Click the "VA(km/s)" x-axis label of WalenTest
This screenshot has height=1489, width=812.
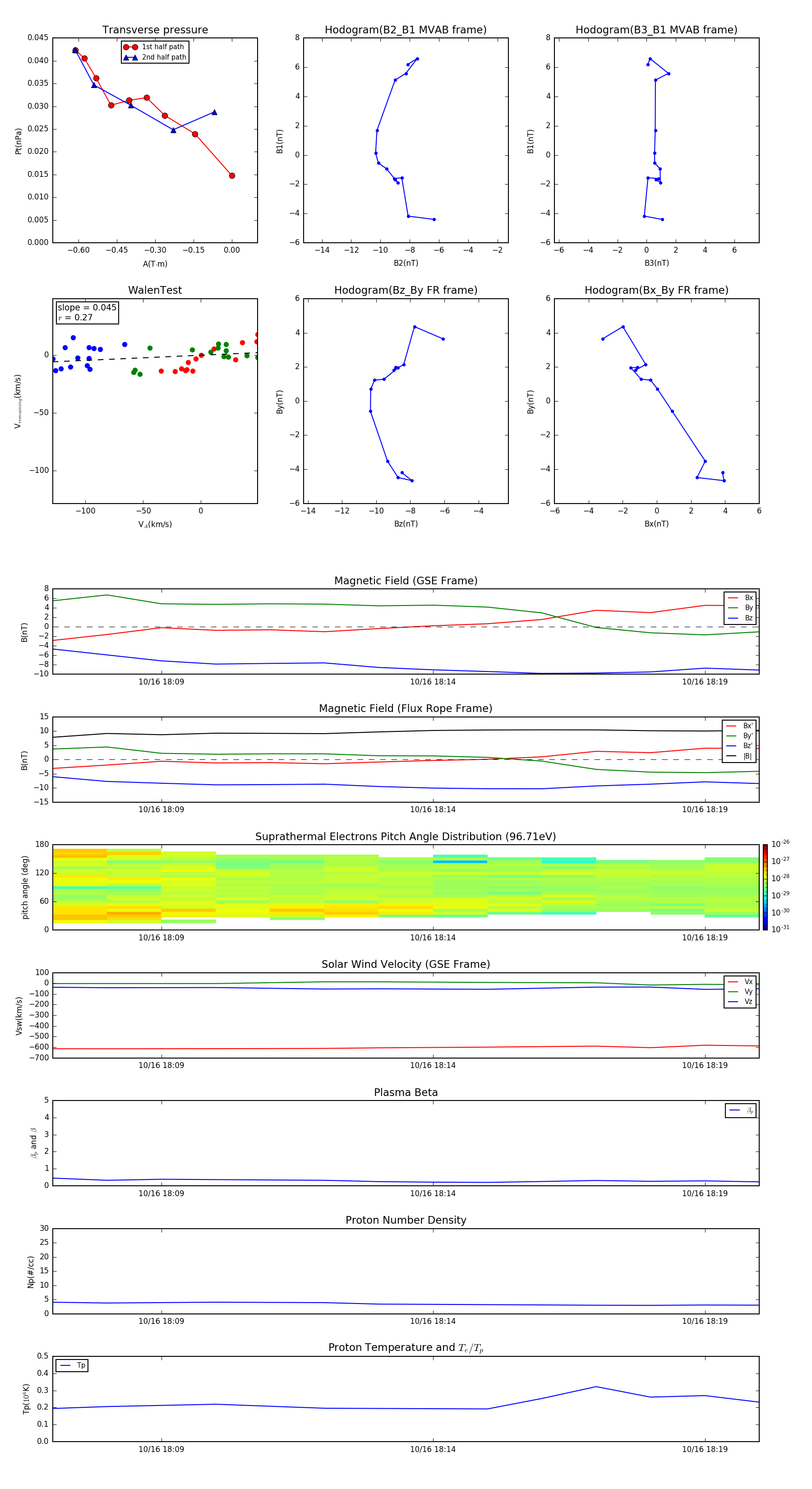(155, 524)
